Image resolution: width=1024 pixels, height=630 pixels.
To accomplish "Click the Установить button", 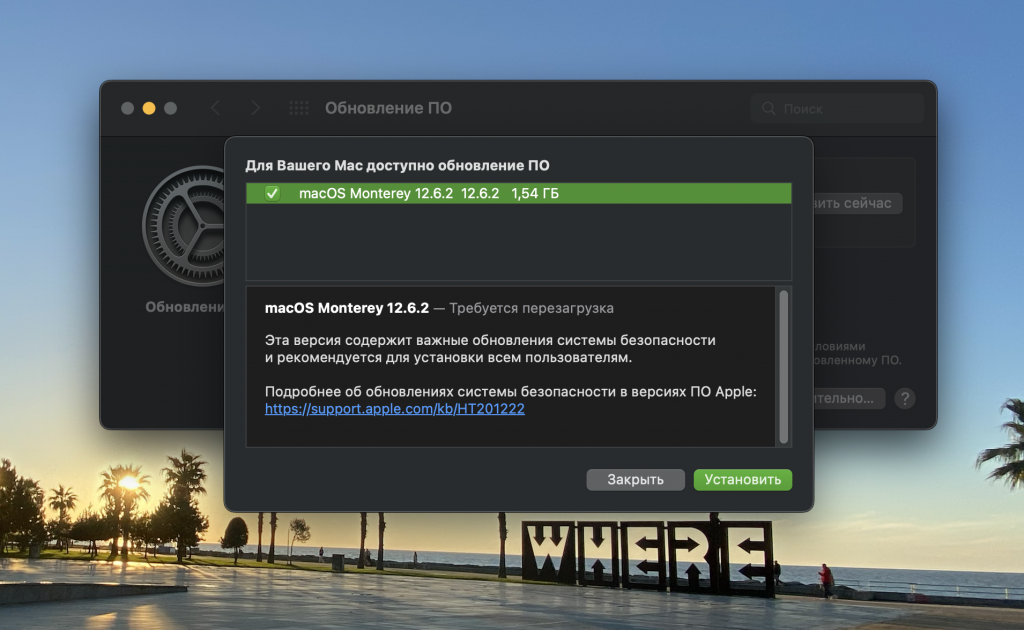I will 743,480.
